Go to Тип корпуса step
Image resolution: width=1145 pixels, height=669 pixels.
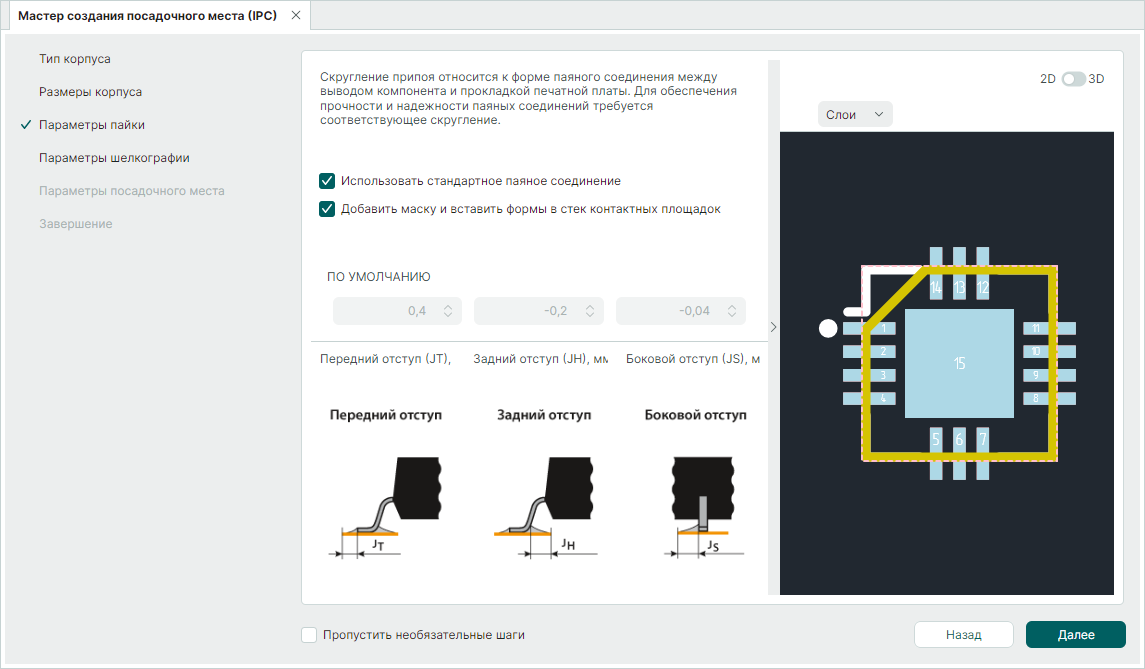[74, 59]
